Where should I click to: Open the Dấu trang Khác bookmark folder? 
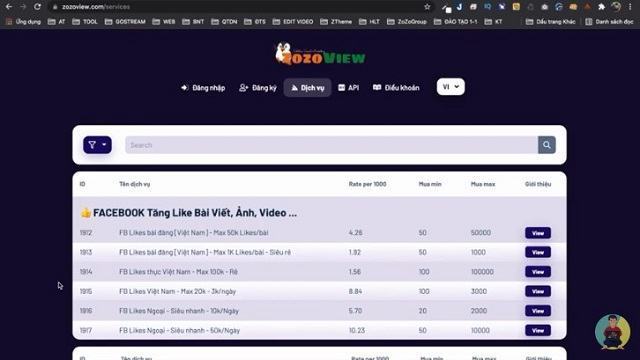coord(551,22)
